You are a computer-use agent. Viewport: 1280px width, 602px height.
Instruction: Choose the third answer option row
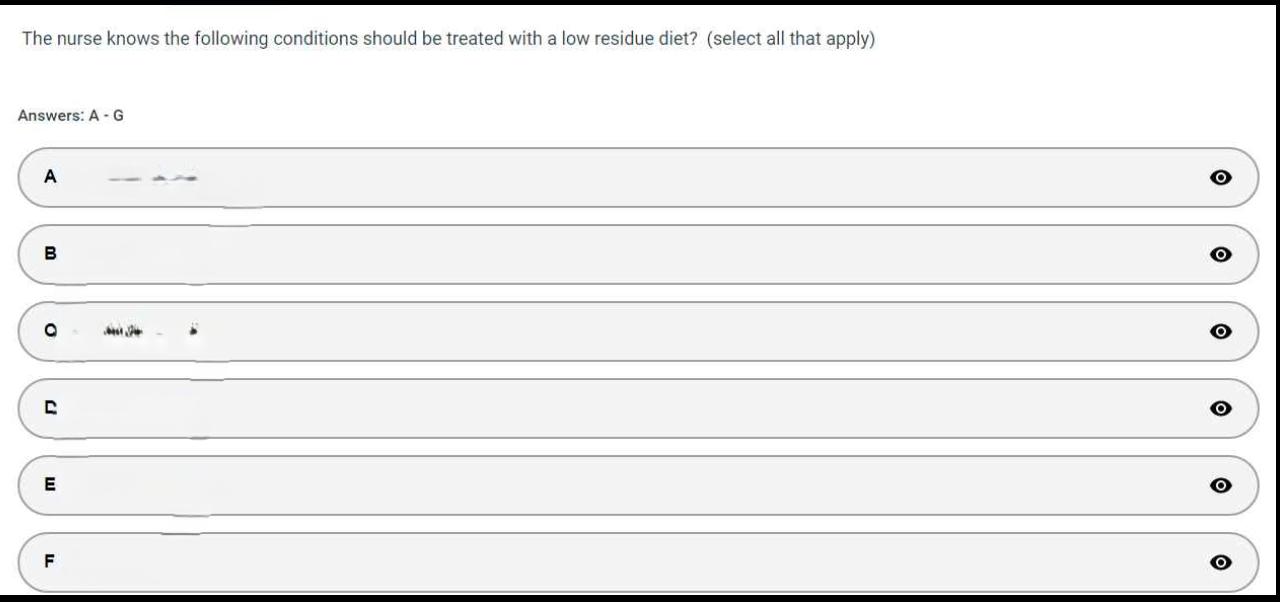638,332
